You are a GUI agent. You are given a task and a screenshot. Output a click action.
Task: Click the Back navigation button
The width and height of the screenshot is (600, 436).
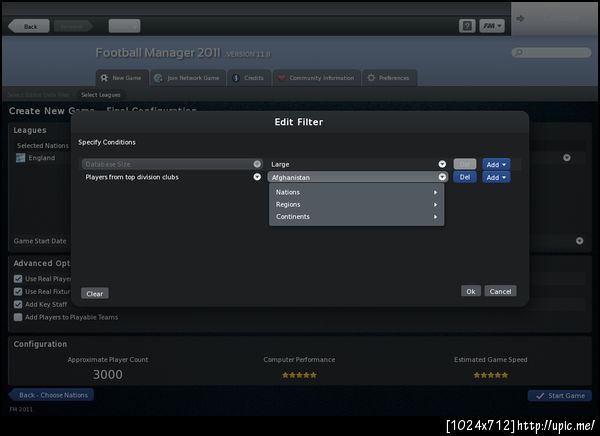coord(29,26)
